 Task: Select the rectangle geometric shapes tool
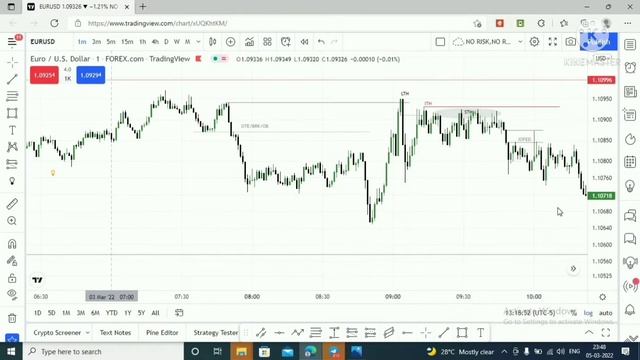tap(12, 113)
